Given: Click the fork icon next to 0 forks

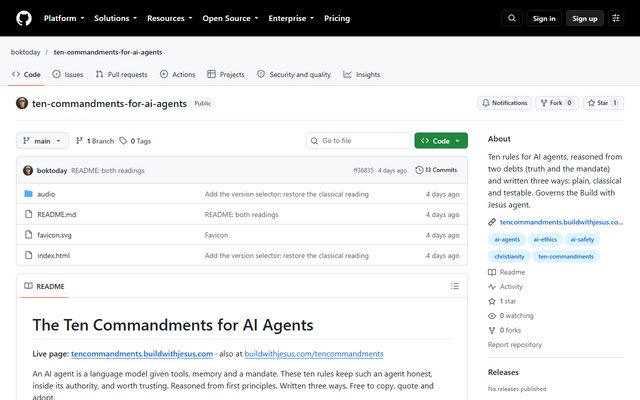Looking at the screenshot, I should click(492, 330).
